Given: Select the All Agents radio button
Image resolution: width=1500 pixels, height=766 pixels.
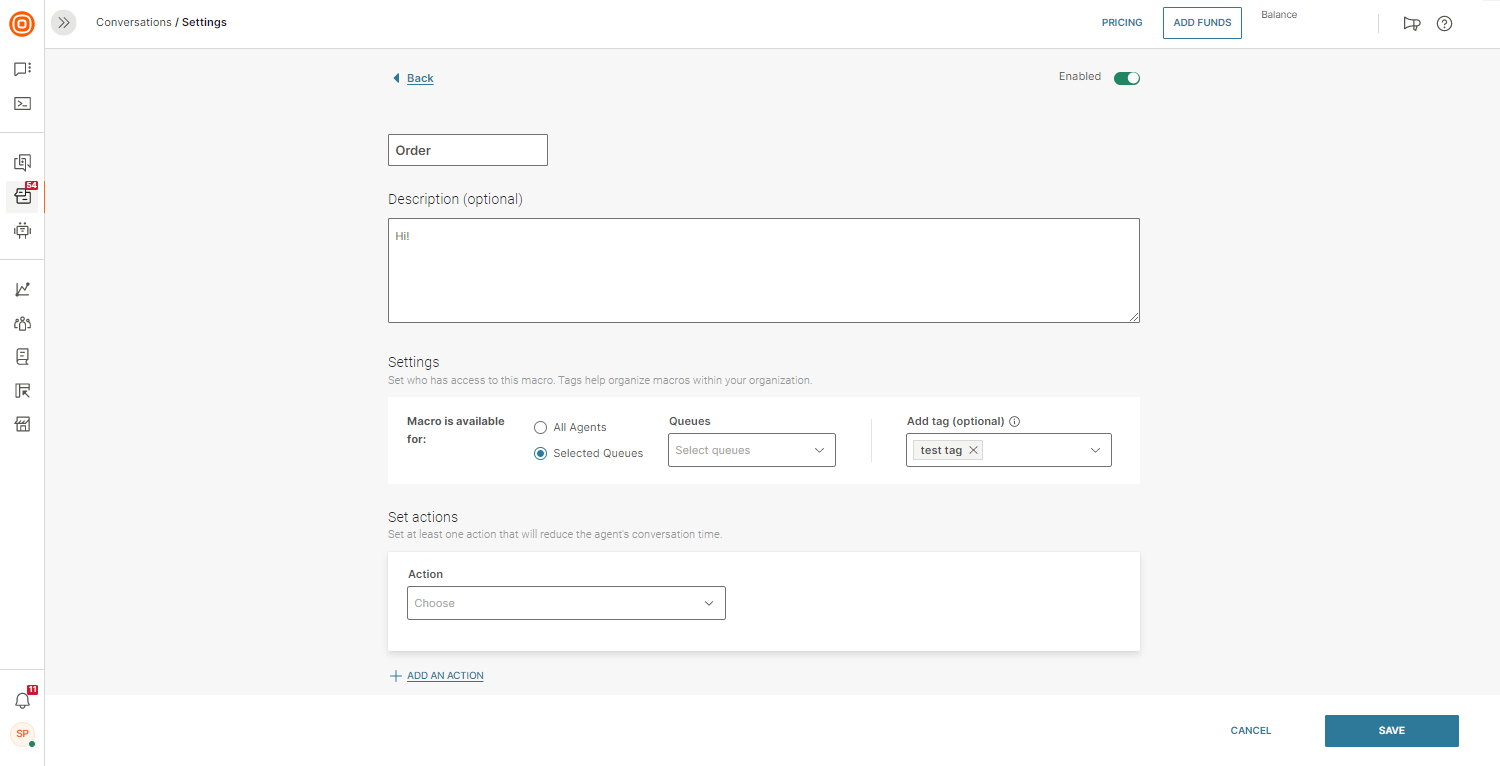Looking at the screenshot, I should [x=540, y=427].
